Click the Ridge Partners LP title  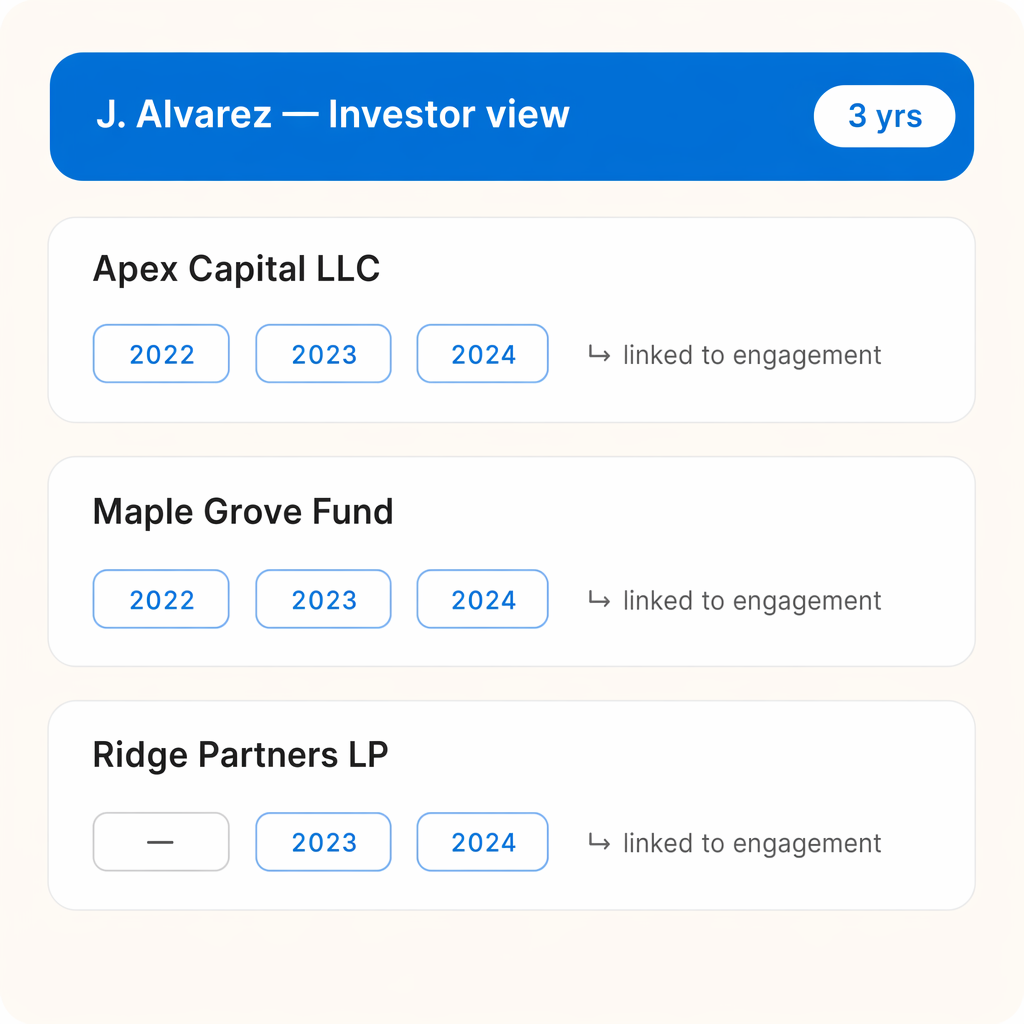(x=240, y=755)
